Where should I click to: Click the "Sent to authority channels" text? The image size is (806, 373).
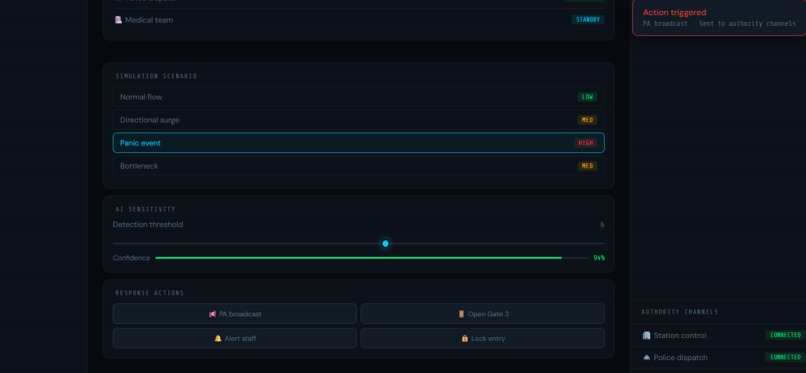pos(747,24)
